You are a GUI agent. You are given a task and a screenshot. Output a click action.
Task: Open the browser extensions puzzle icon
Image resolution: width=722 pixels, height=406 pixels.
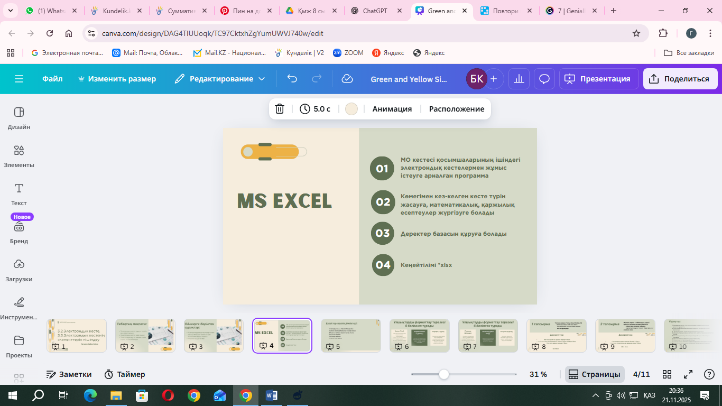click(663, 33)
